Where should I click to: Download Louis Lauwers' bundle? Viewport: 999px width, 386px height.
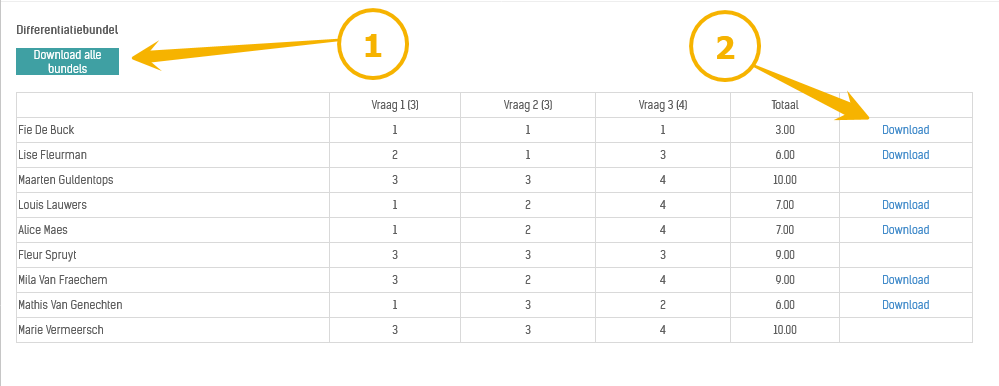(905, 204)
